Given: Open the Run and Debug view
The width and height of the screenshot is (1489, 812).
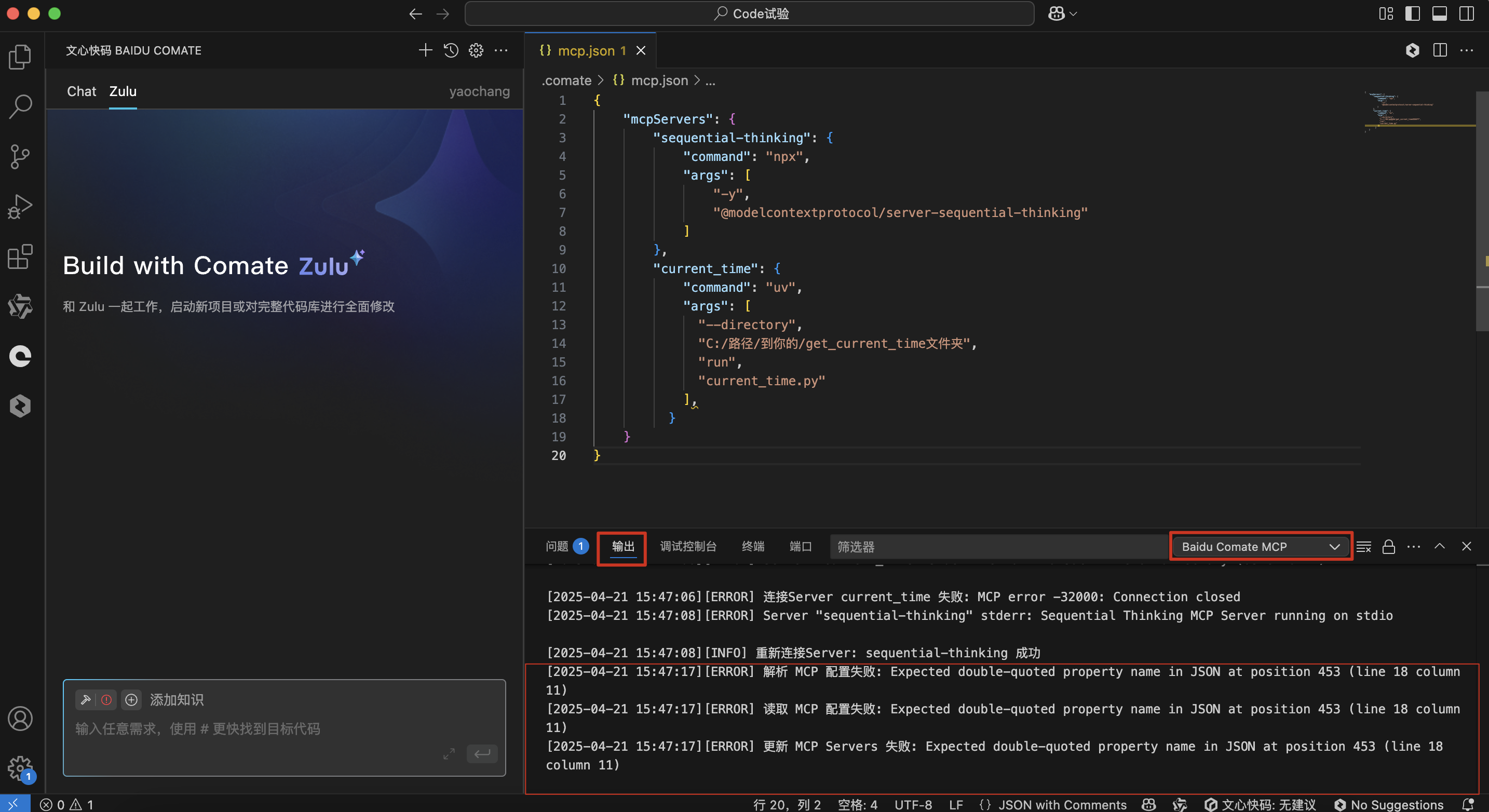Looking at the screenshot, I should [21, 206].
